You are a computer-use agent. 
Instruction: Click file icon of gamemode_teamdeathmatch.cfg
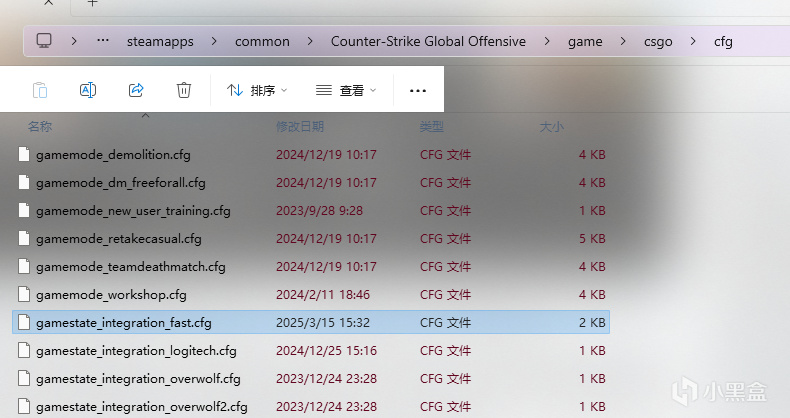coord(24,266)
